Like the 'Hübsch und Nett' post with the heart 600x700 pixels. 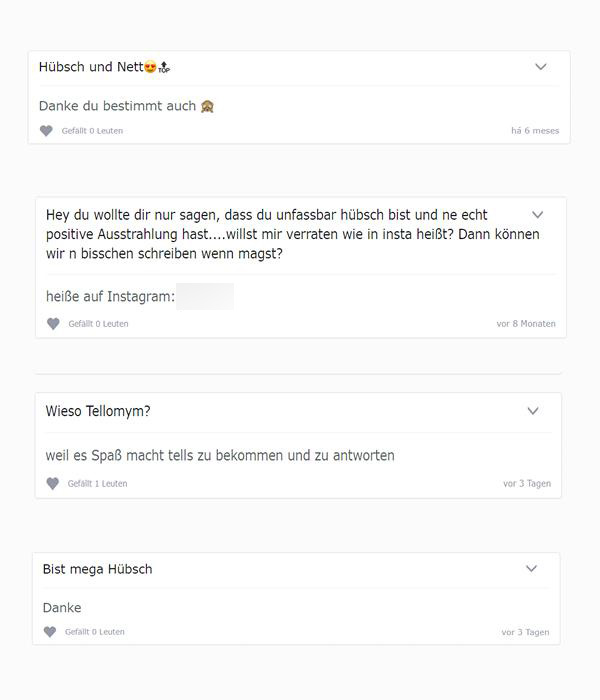click(46, 131)
